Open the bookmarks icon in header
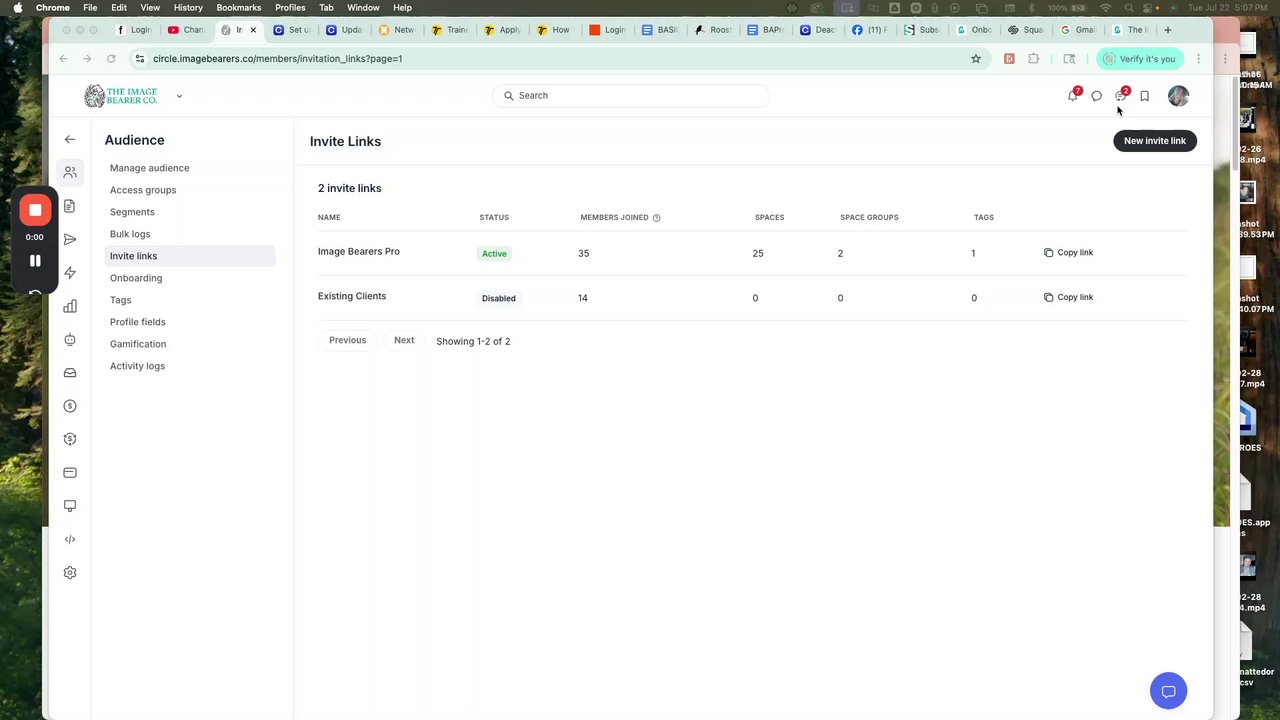This screenshot has width=1280, height=720. tap(1145, 96)
